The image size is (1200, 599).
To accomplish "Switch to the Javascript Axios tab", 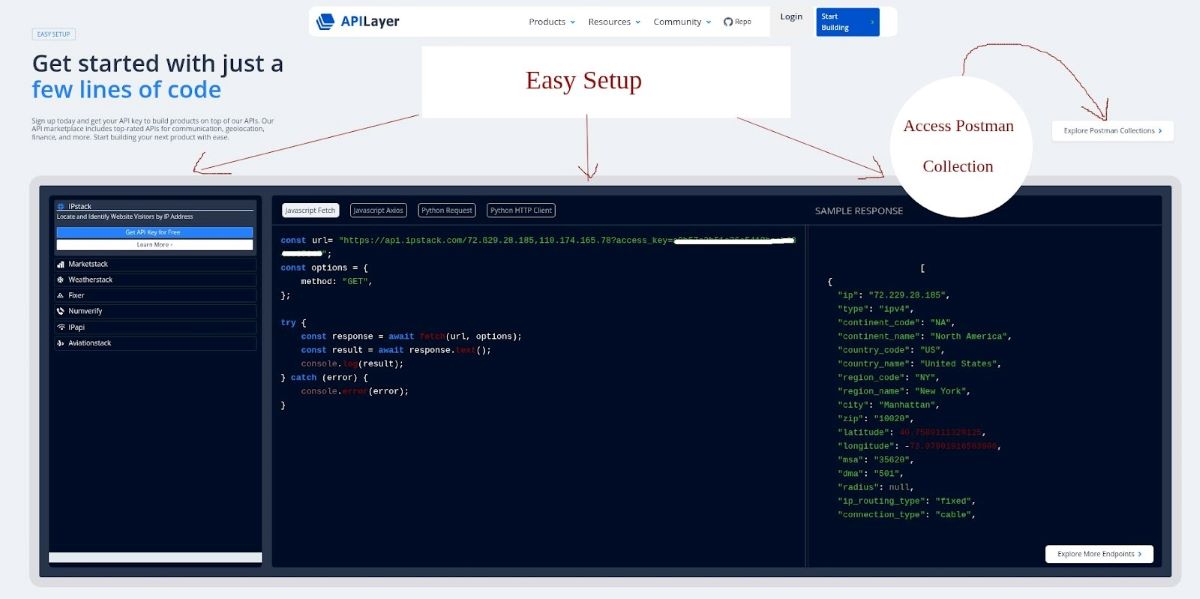I will tap(378, 210).
